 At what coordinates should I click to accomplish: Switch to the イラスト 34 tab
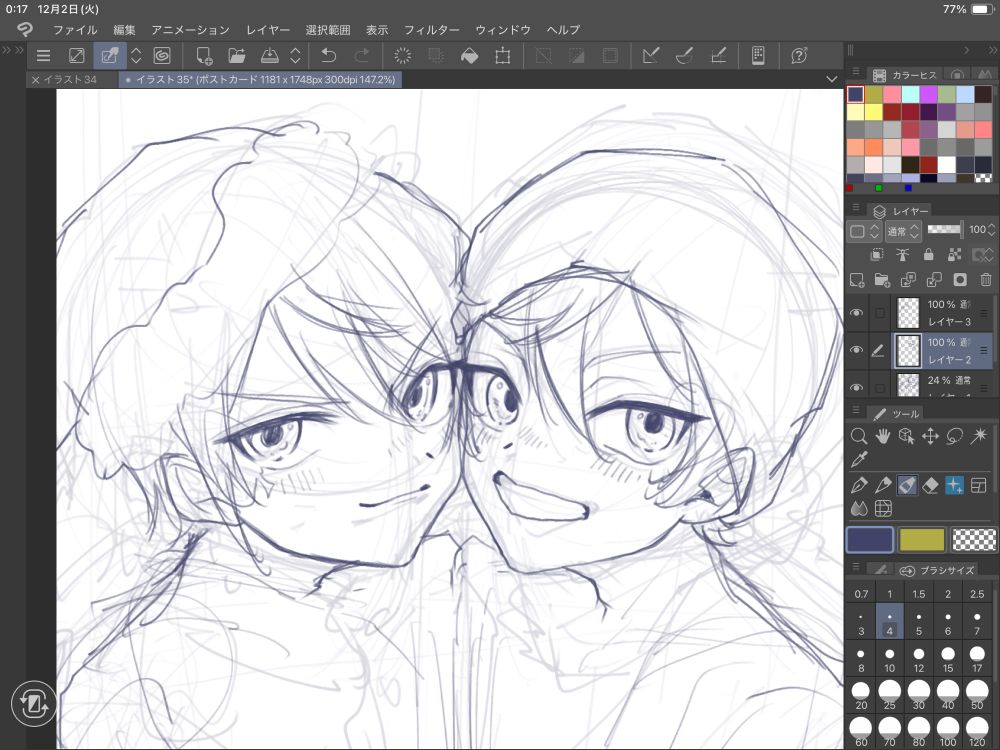[x=70, y=80]
